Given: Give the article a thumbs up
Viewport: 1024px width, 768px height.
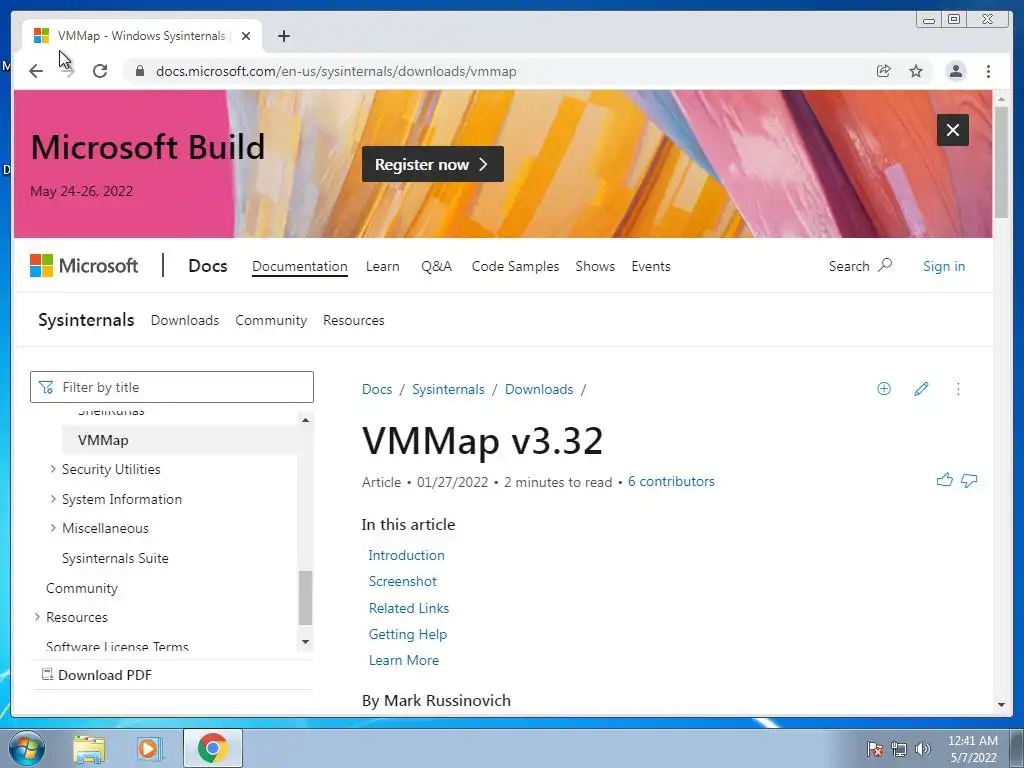Looking at the screenshot, I should 944,481.
